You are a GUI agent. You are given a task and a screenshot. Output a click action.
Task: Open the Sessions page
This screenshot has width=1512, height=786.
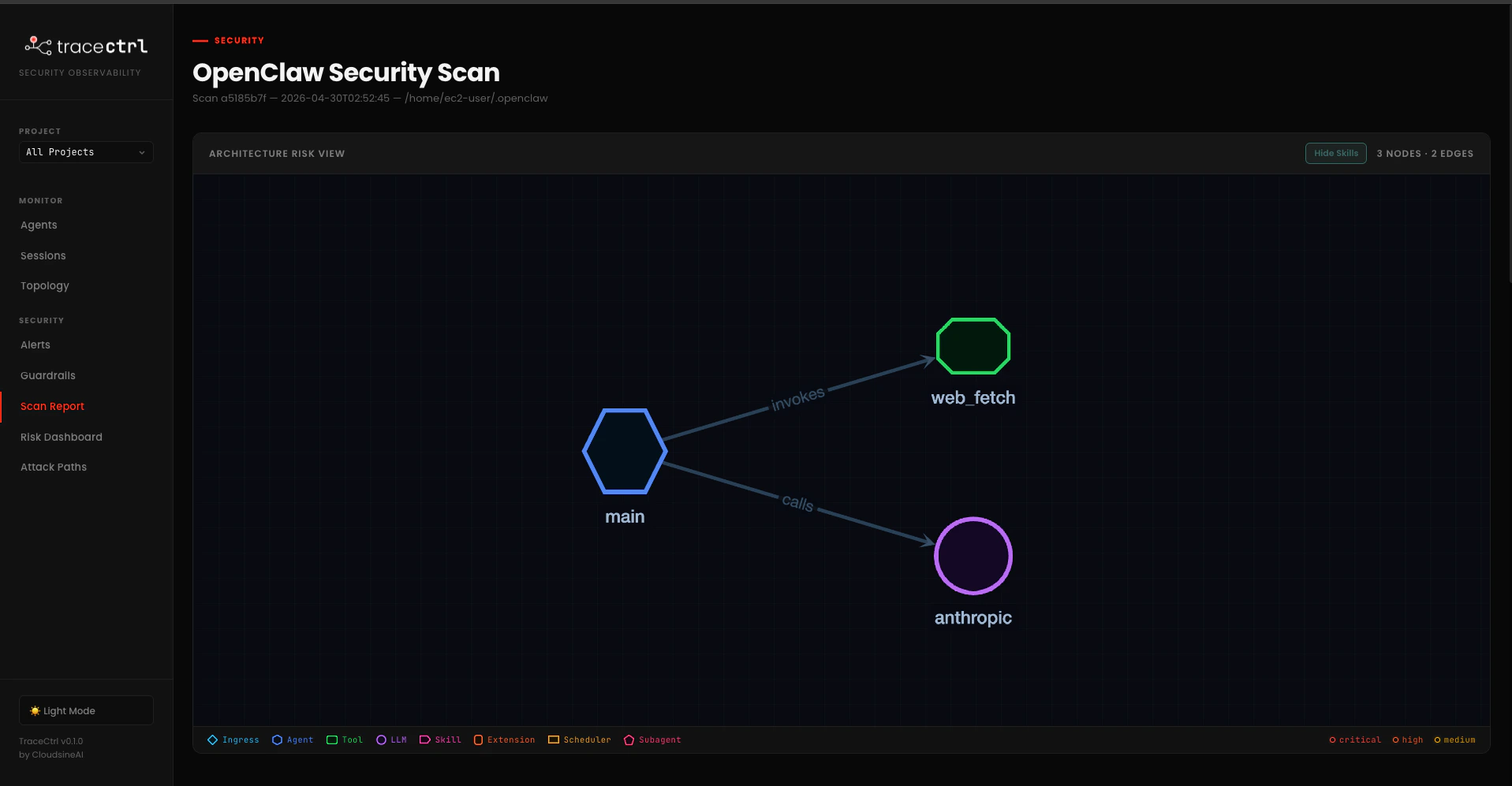pyautogui.click(x=43, y=255)
